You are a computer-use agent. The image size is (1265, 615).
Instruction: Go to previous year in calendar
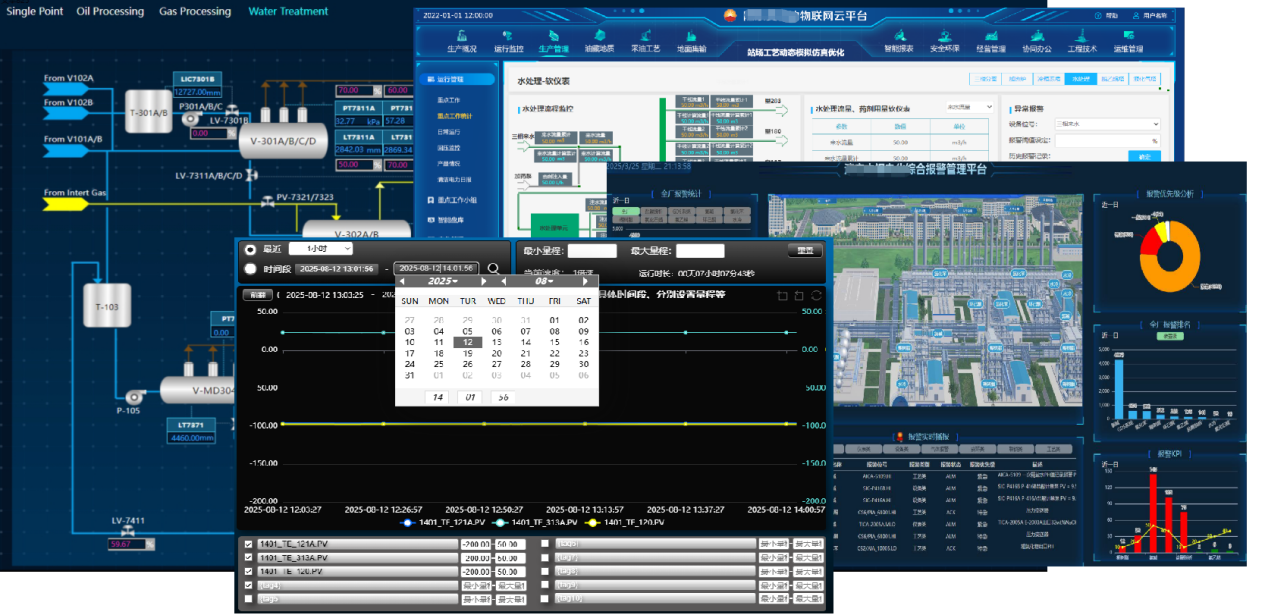(403, 281)
